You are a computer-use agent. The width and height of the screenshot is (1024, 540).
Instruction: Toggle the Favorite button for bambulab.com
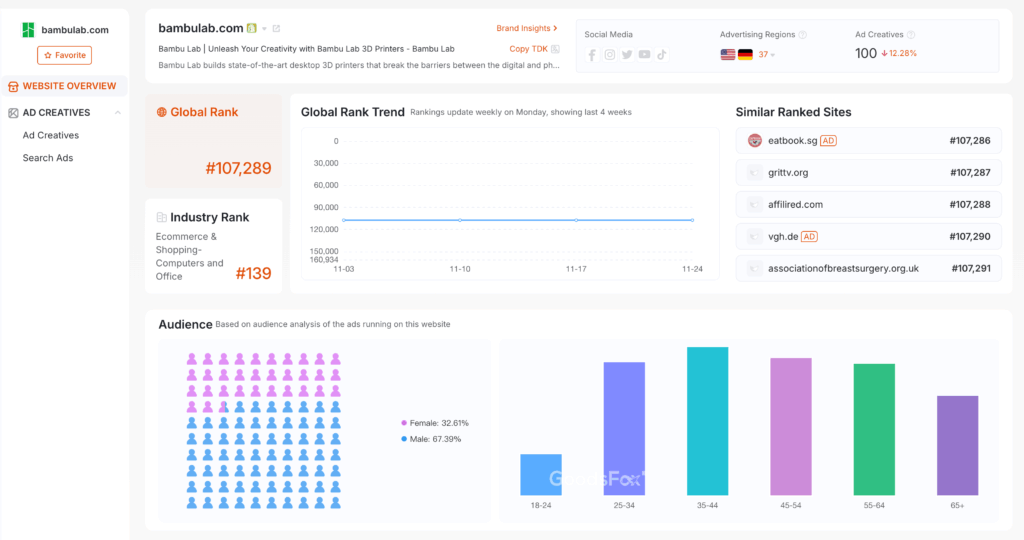pyautogui.click(x=64, y=55)
